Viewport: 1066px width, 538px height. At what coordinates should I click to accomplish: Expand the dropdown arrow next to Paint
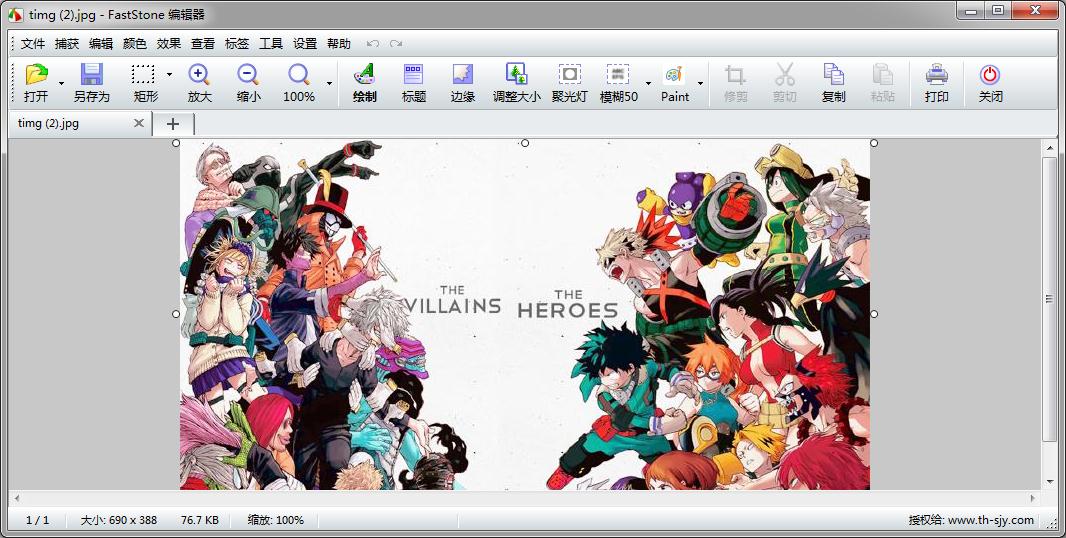(x=700, y=83)
